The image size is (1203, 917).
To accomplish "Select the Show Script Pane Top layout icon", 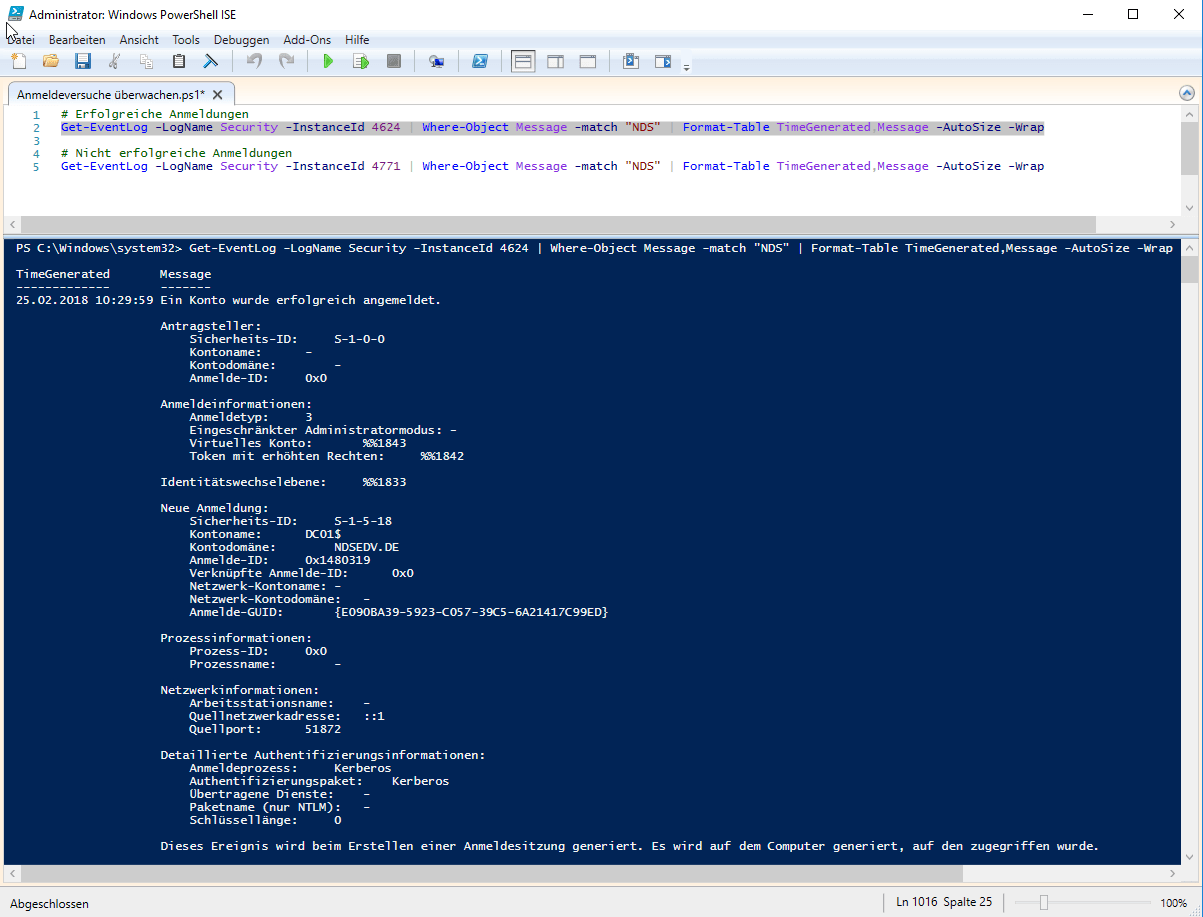I will point(522,61).
